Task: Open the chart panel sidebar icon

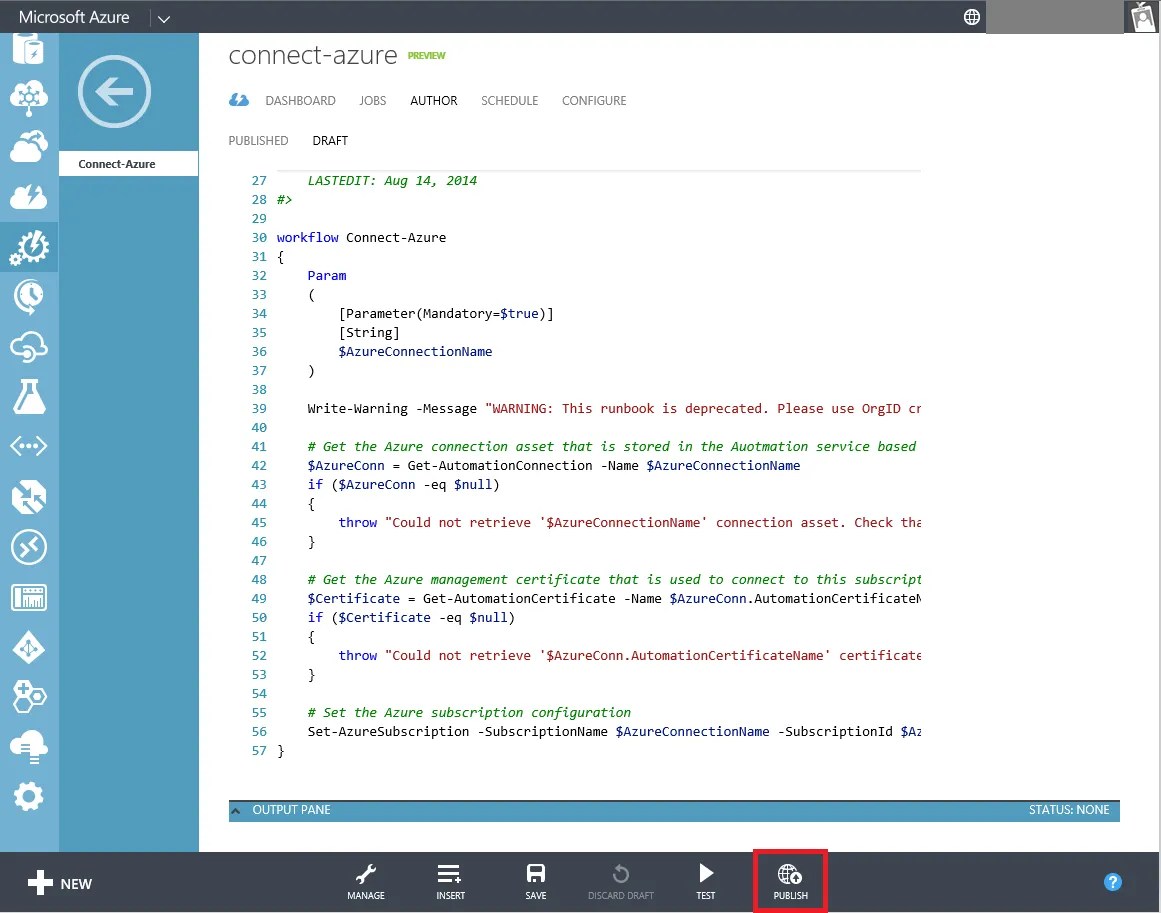Action: [x=29, y=598]
